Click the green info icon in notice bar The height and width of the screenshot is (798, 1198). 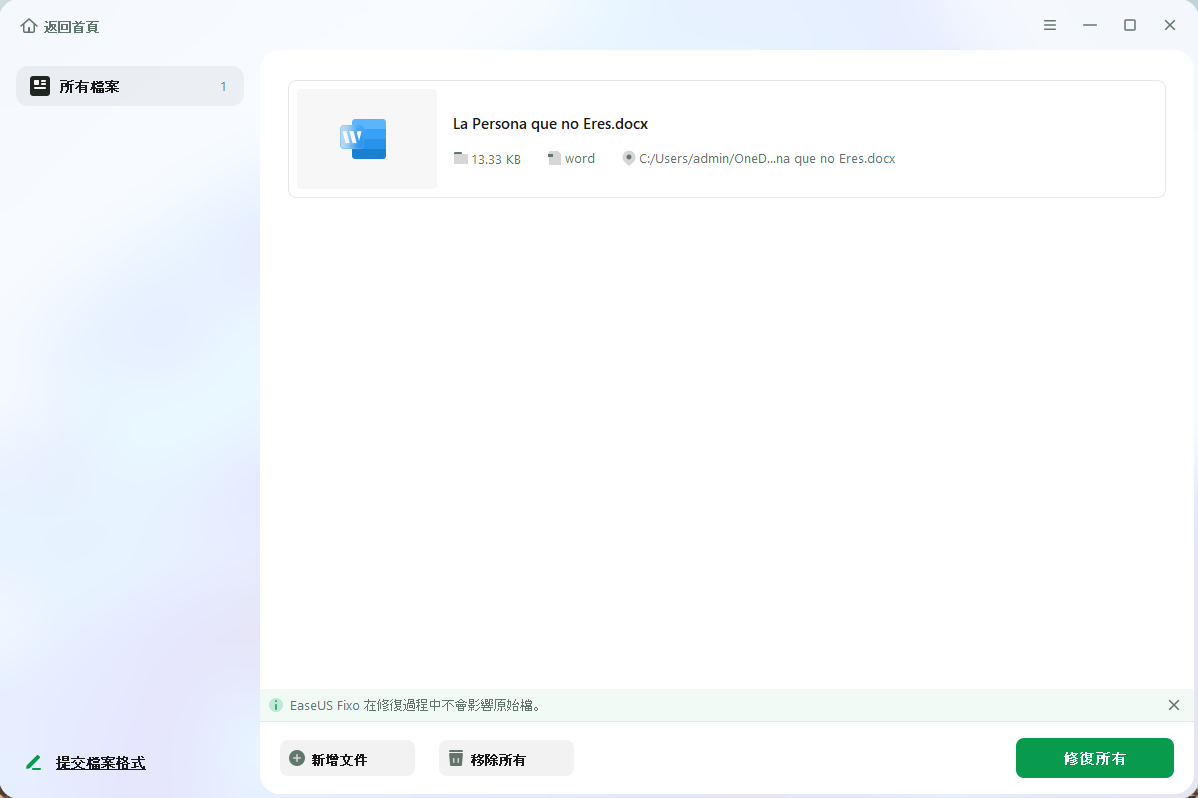(x=276, y=705)
